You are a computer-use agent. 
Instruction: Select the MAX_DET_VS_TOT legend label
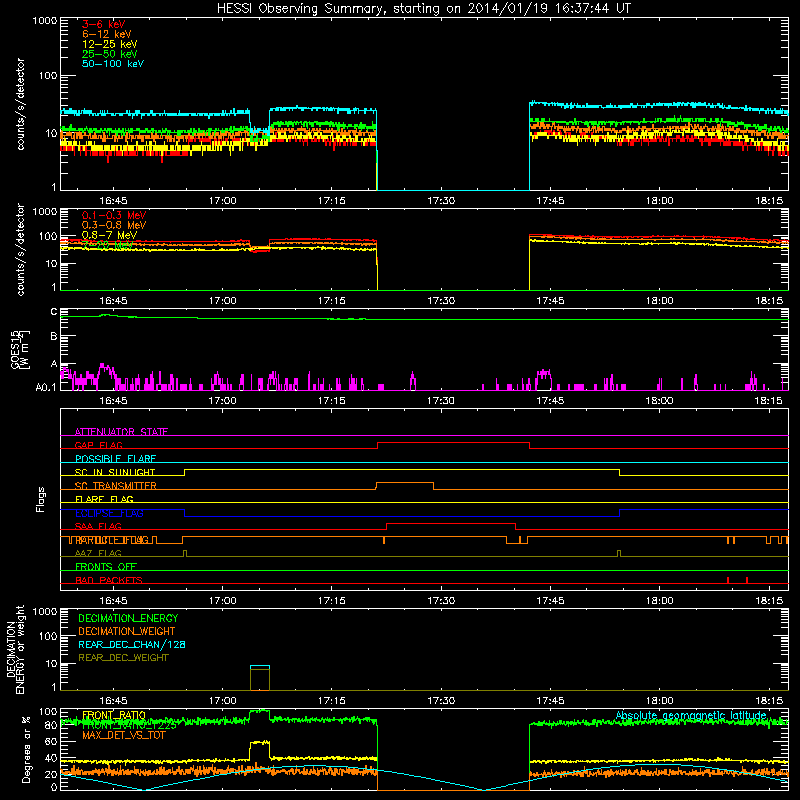(x=123, y=736)
